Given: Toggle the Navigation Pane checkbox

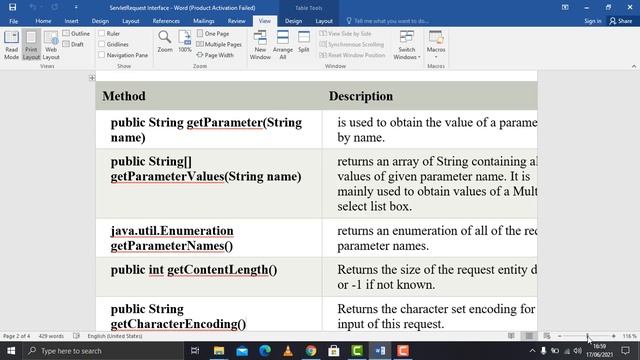Looking at the screenshot, I should click(102, 55).
